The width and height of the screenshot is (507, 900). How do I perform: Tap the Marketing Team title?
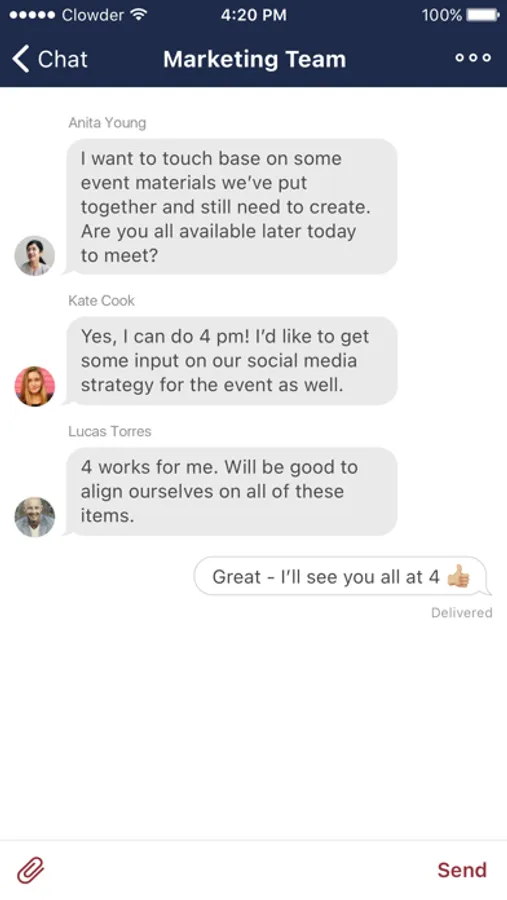point(254,59)
